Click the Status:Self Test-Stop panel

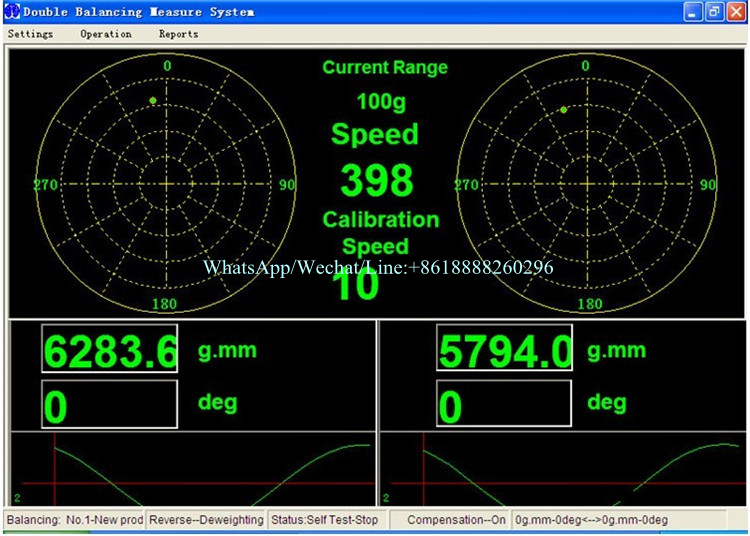[326, 520]
